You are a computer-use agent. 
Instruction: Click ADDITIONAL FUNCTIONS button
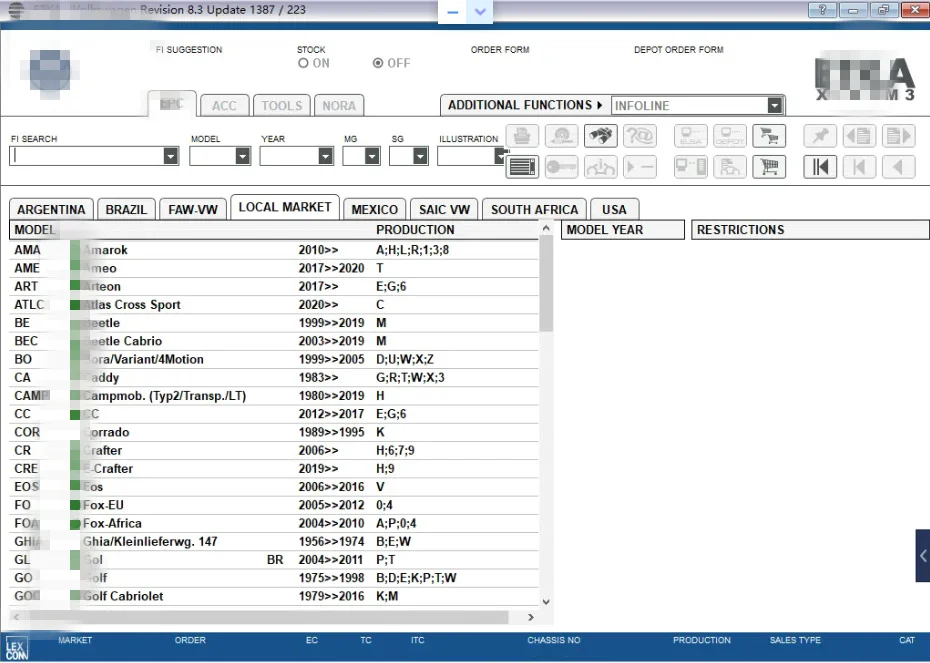click(x=524, y=105)
